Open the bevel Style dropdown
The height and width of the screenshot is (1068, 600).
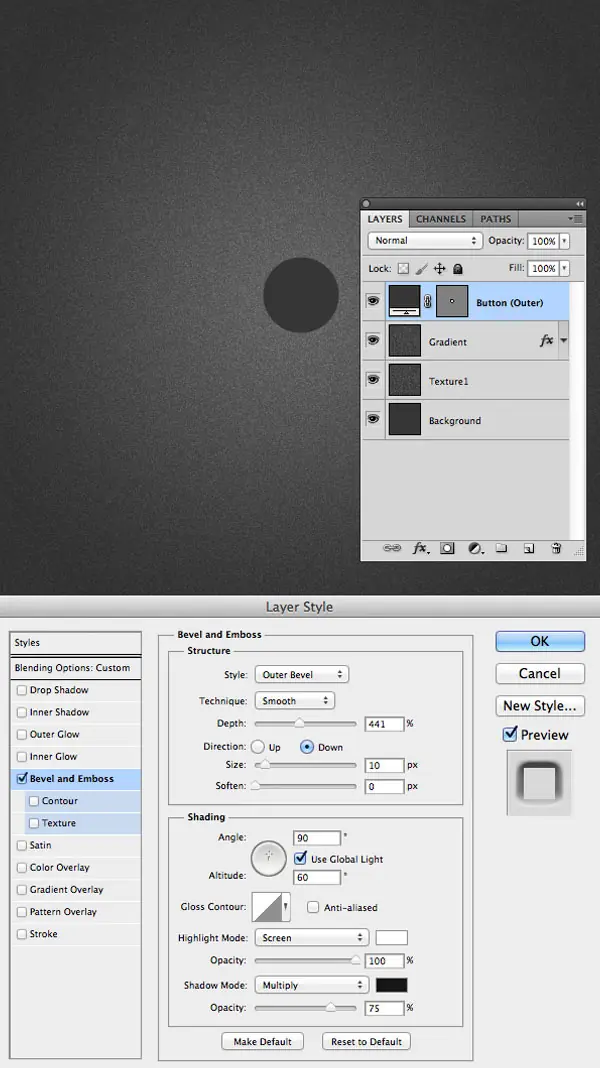point(301,675)
